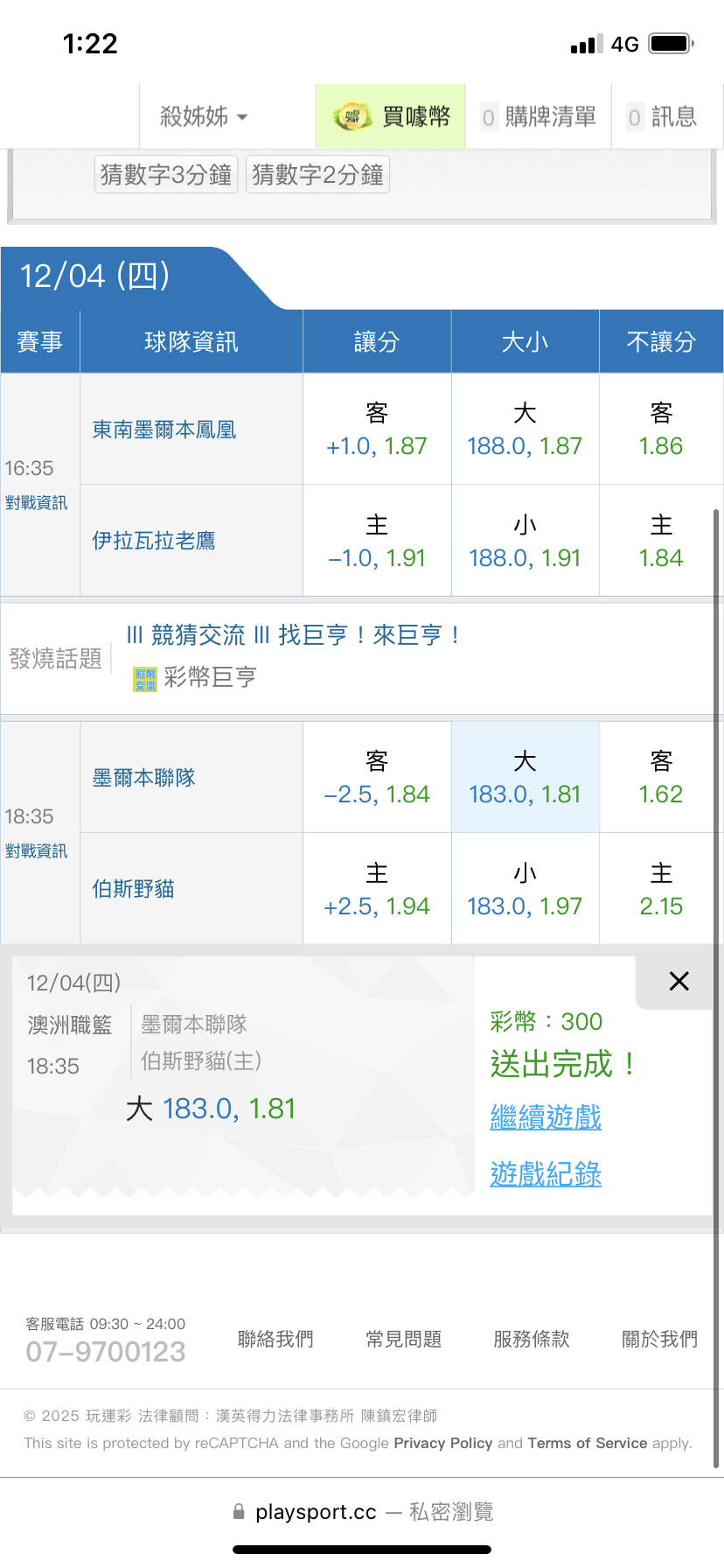Open the 競猜交流 找巨亨 hot topic

[x=294, y=635]
